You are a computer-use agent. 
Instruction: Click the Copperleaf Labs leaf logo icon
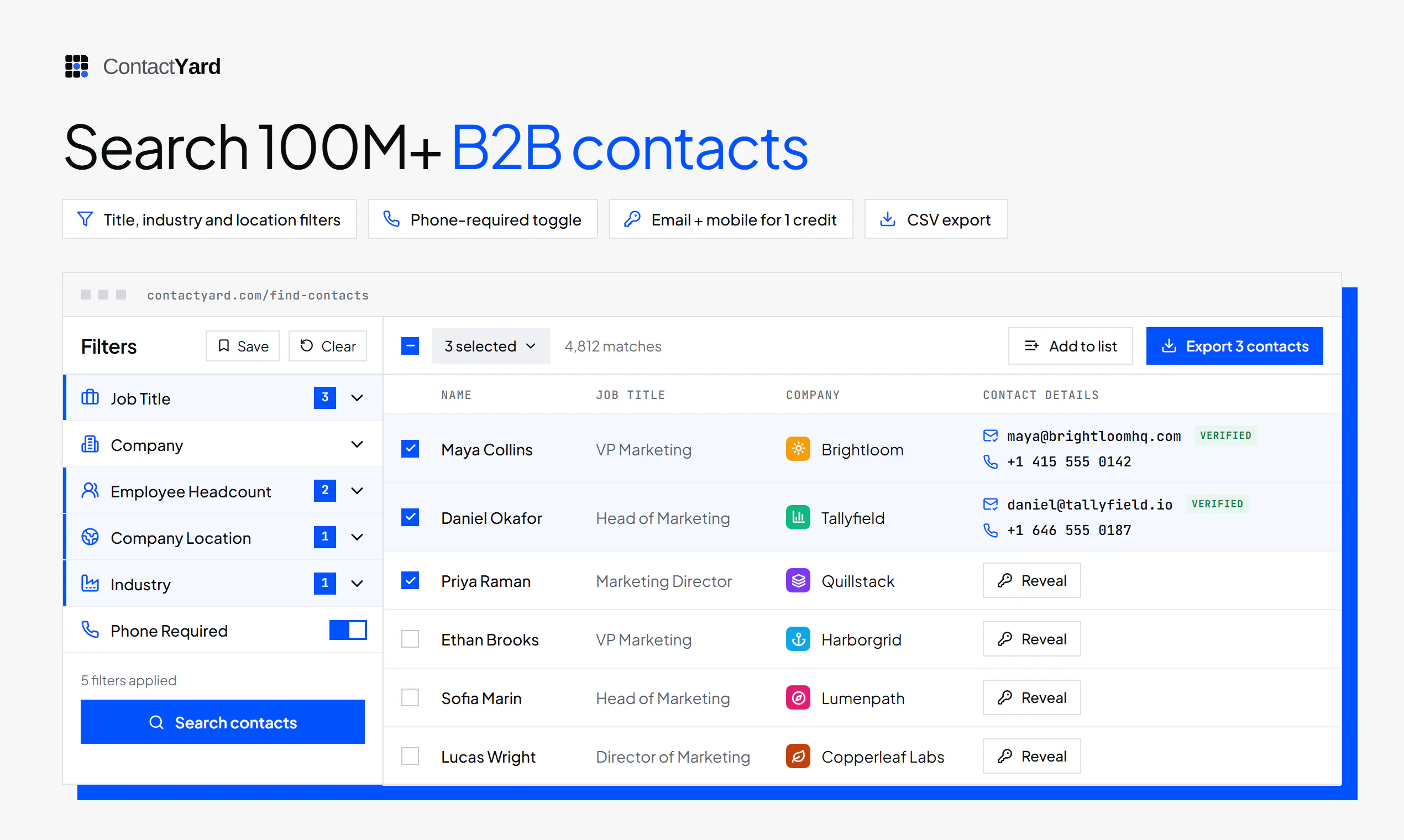tap(798, 756)
